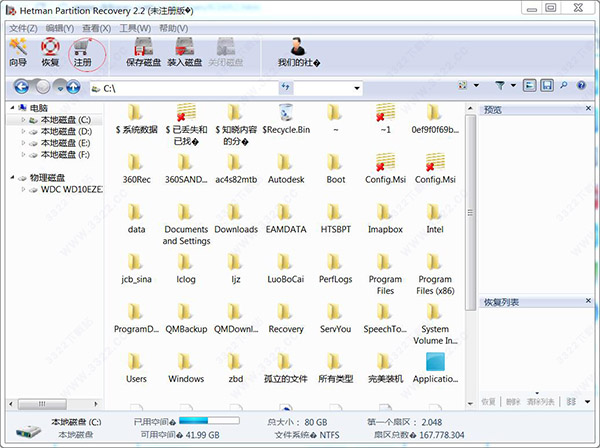This screenshot has height=448, width=600.
Task: Open 我们的社 community icon
Action: 298,52
